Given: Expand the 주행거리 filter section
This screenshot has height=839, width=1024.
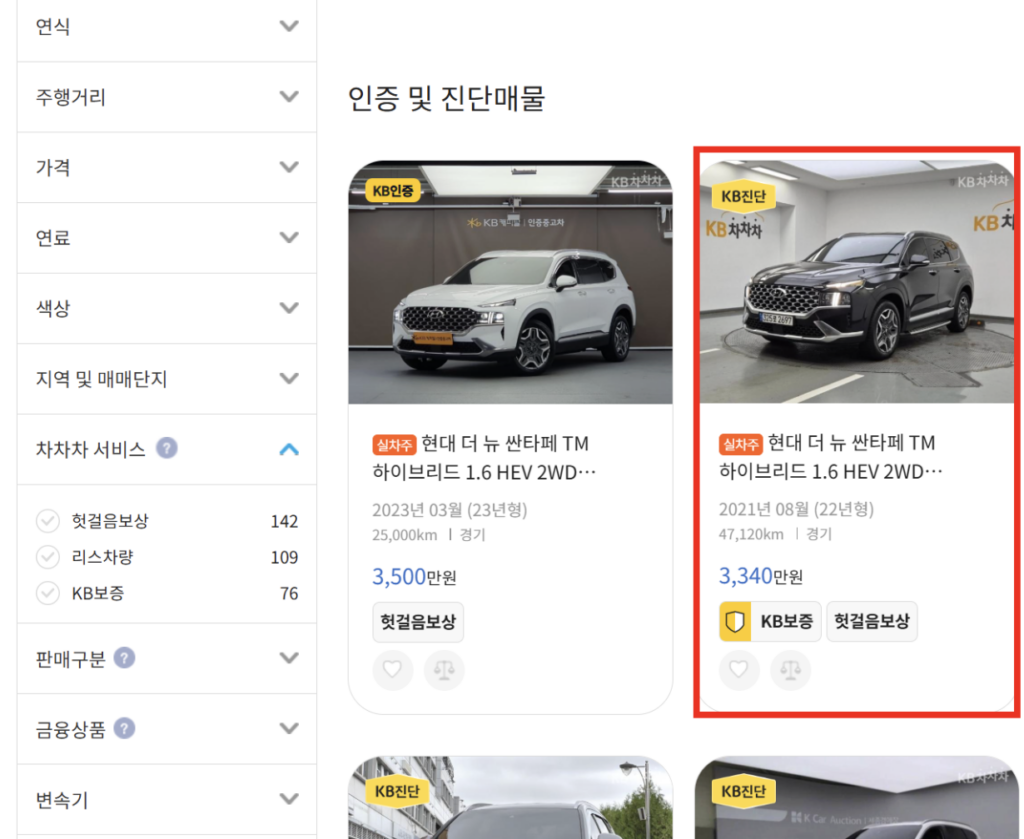Looking at the screenshot, I should pos(289,97).
